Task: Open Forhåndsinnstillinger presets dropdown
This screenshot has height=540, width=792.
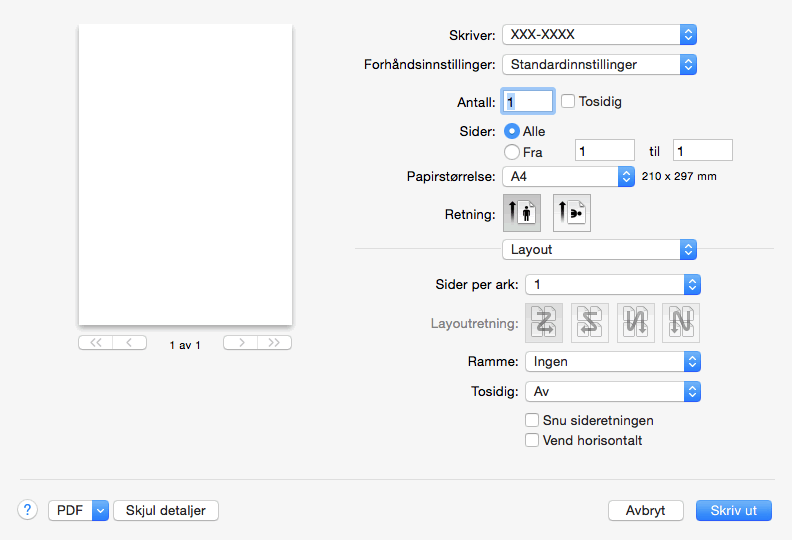Action: (x=600, y=65)
